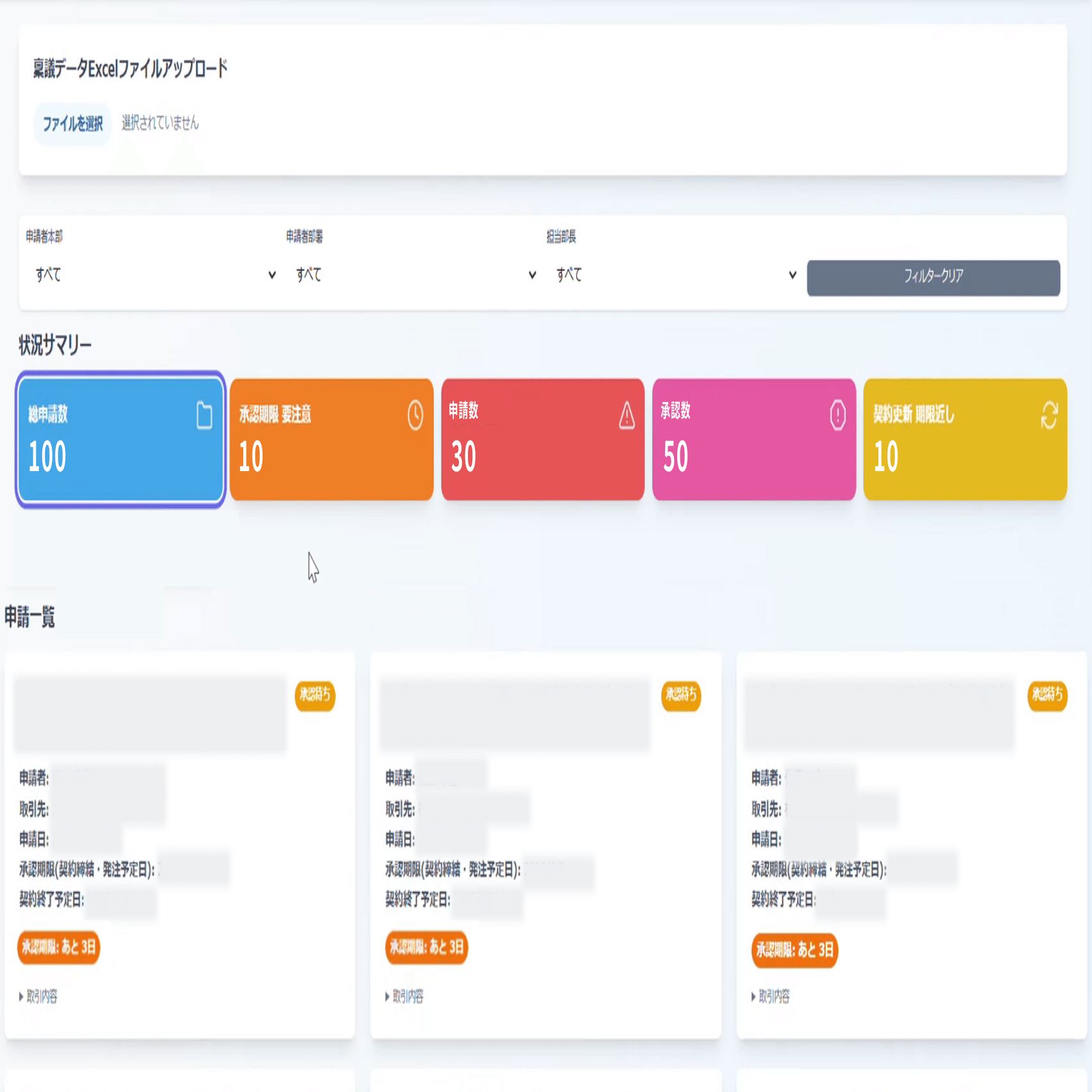Click 申請者: label in the left card
Screen dimensions: 1092x1092
[34, 778]
